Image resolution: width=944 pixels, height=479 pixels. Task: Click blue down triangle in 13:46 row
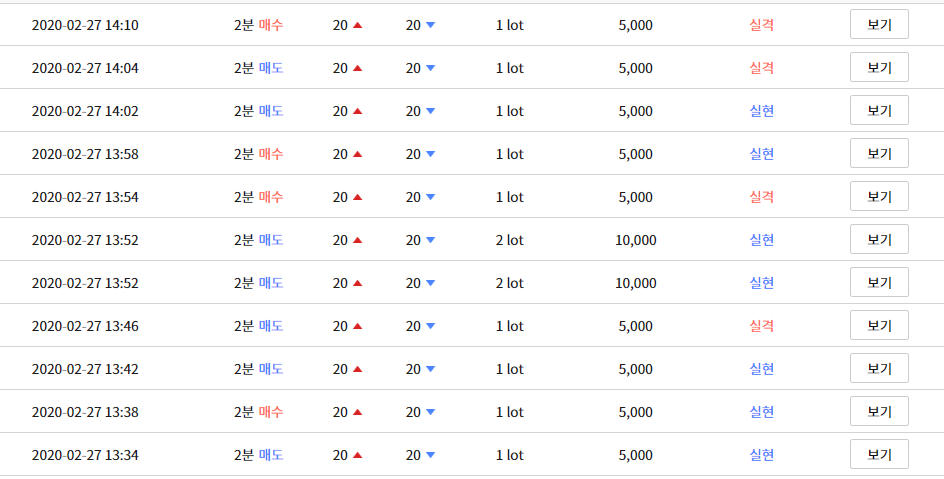click(x=430, y=326)
